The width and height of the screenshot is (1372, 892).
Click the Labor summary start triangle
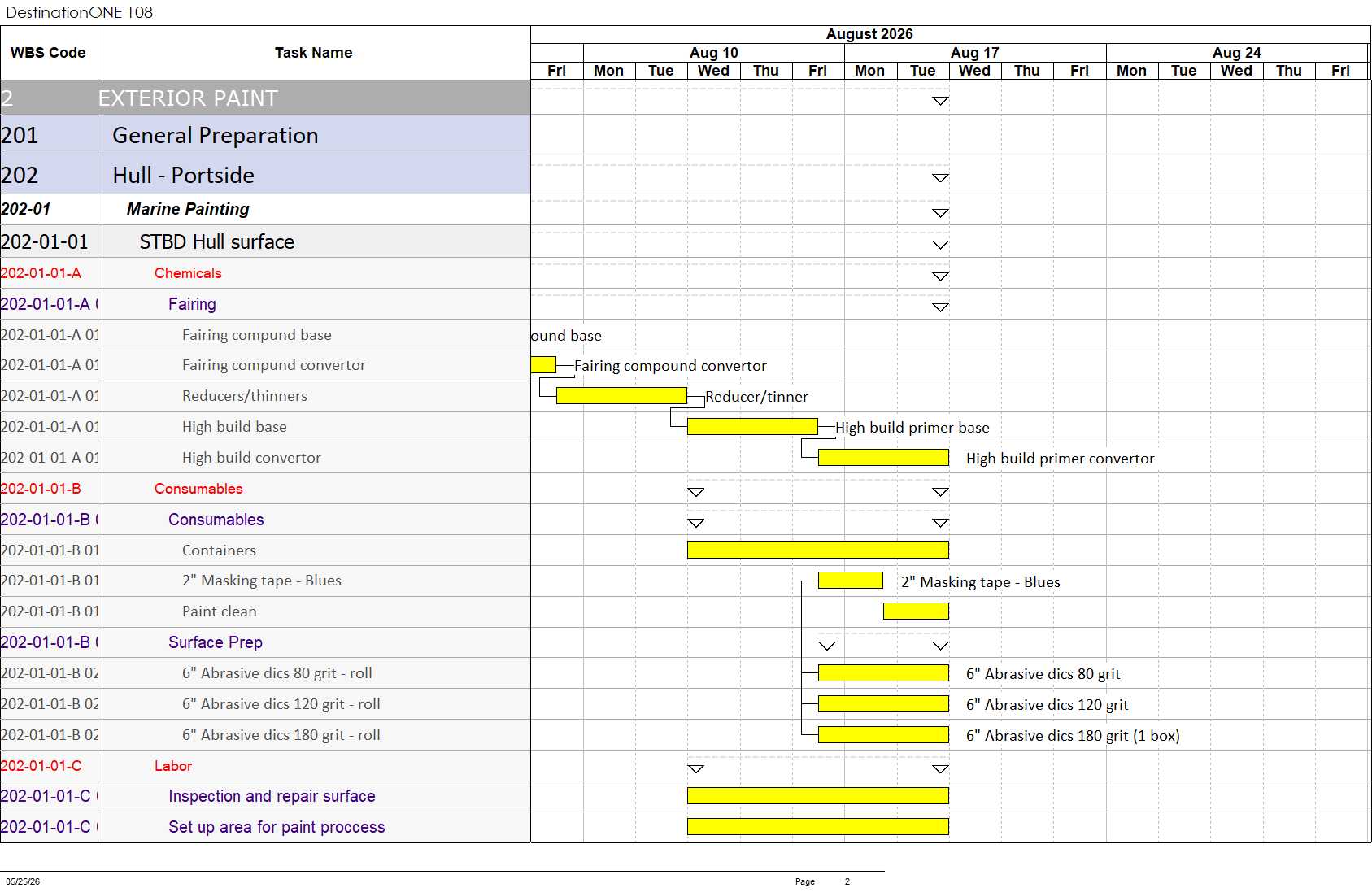click(695, 769)
